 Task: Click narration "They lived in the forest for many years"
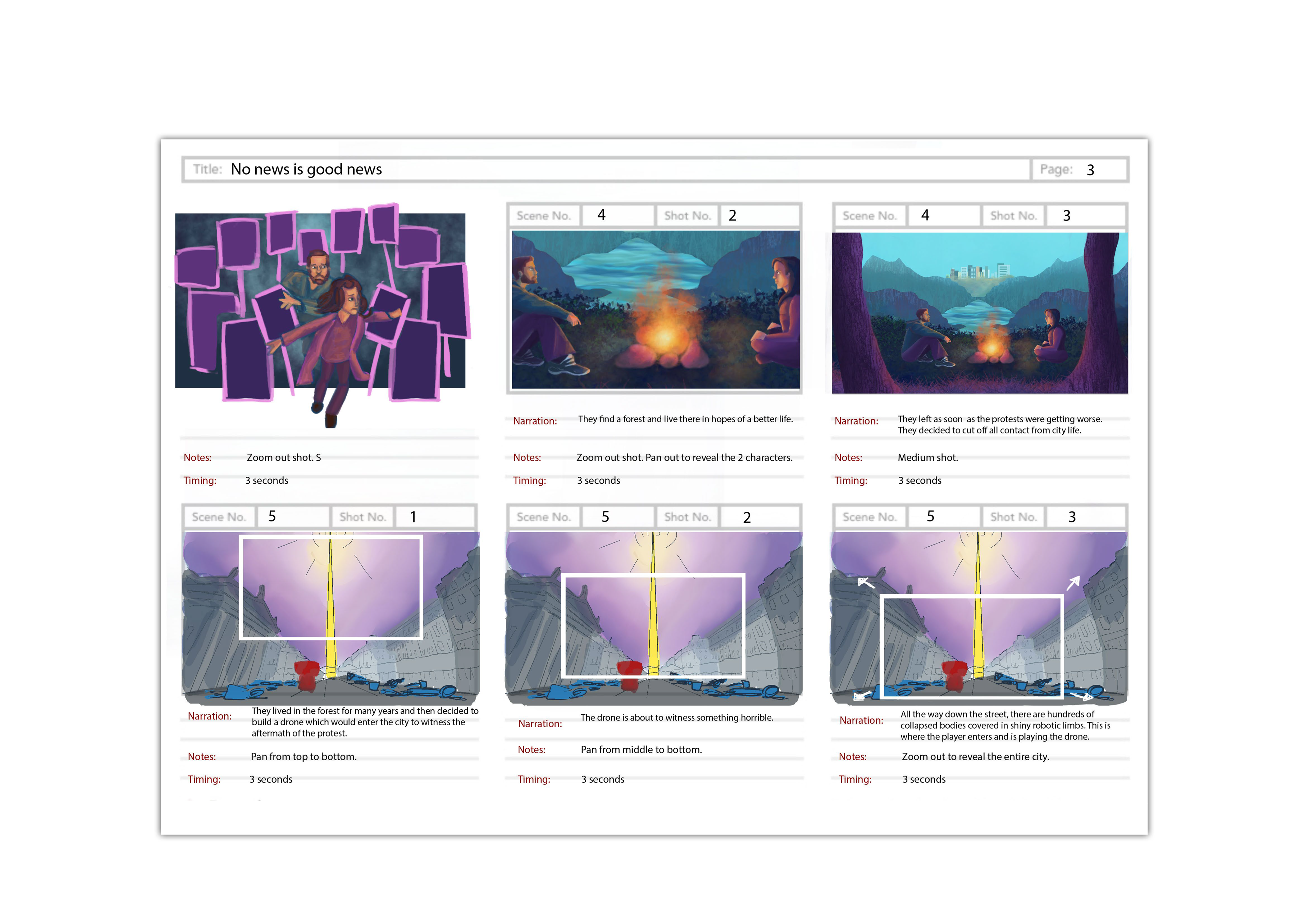(365, 722)
